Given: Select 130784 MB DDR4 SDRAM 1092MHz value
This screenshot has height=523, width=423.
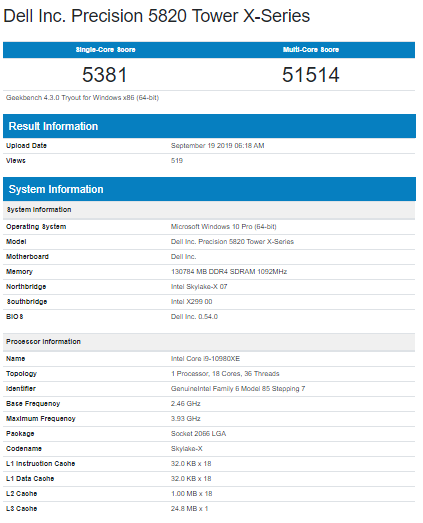Looking at the screenshot, I should [x=229, y=272].
